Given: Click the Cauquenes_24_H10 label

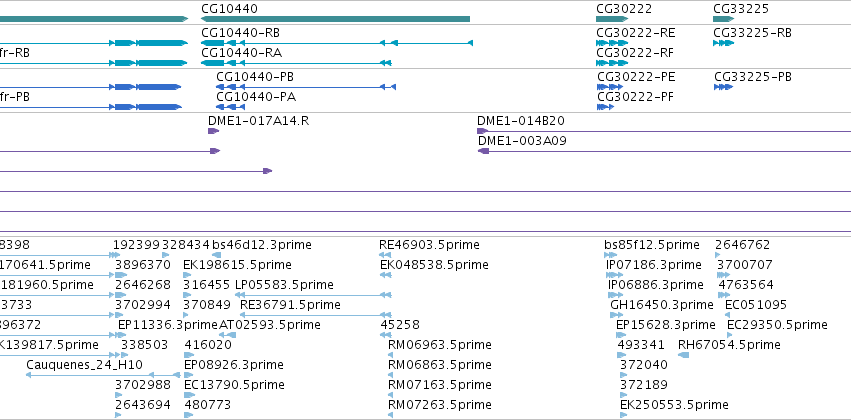Looking at the screenshot, I should point(84,365).
